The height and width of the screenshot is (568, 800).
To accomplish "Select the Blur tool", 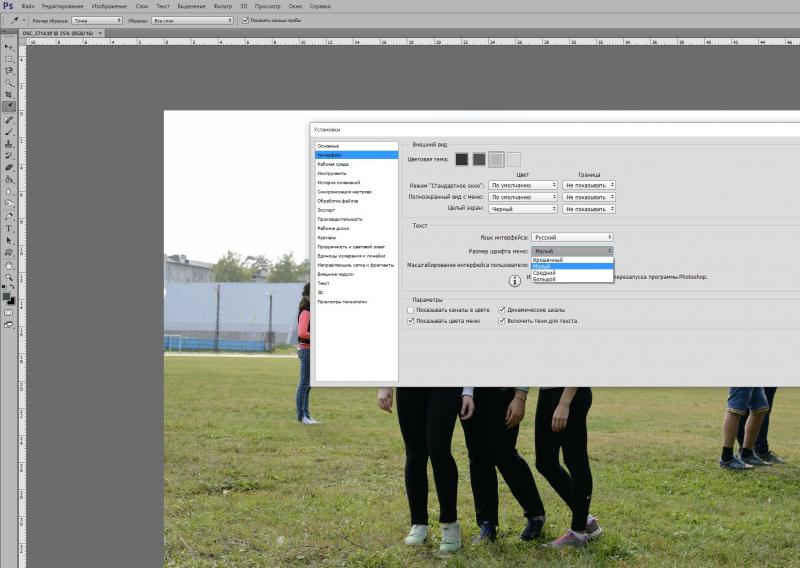I will point(9,191).
